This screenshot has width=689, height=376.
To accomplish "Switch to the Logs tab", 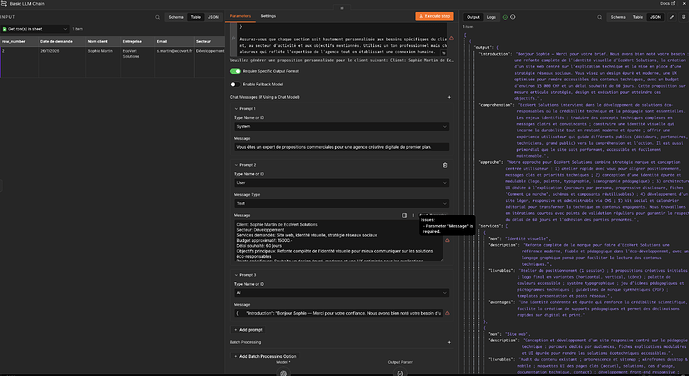I will click(x=491, y=17).
